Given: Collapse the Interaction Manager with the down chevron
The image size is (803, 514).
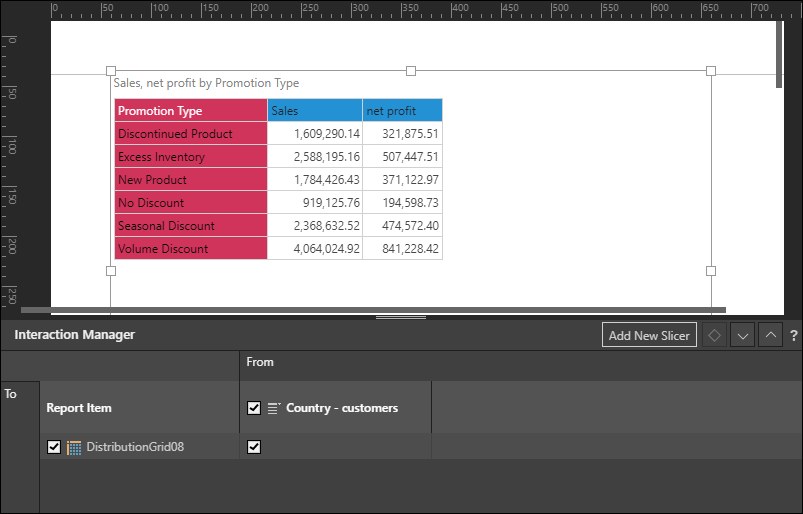Looking at the screenshot, I should [742, 336].
